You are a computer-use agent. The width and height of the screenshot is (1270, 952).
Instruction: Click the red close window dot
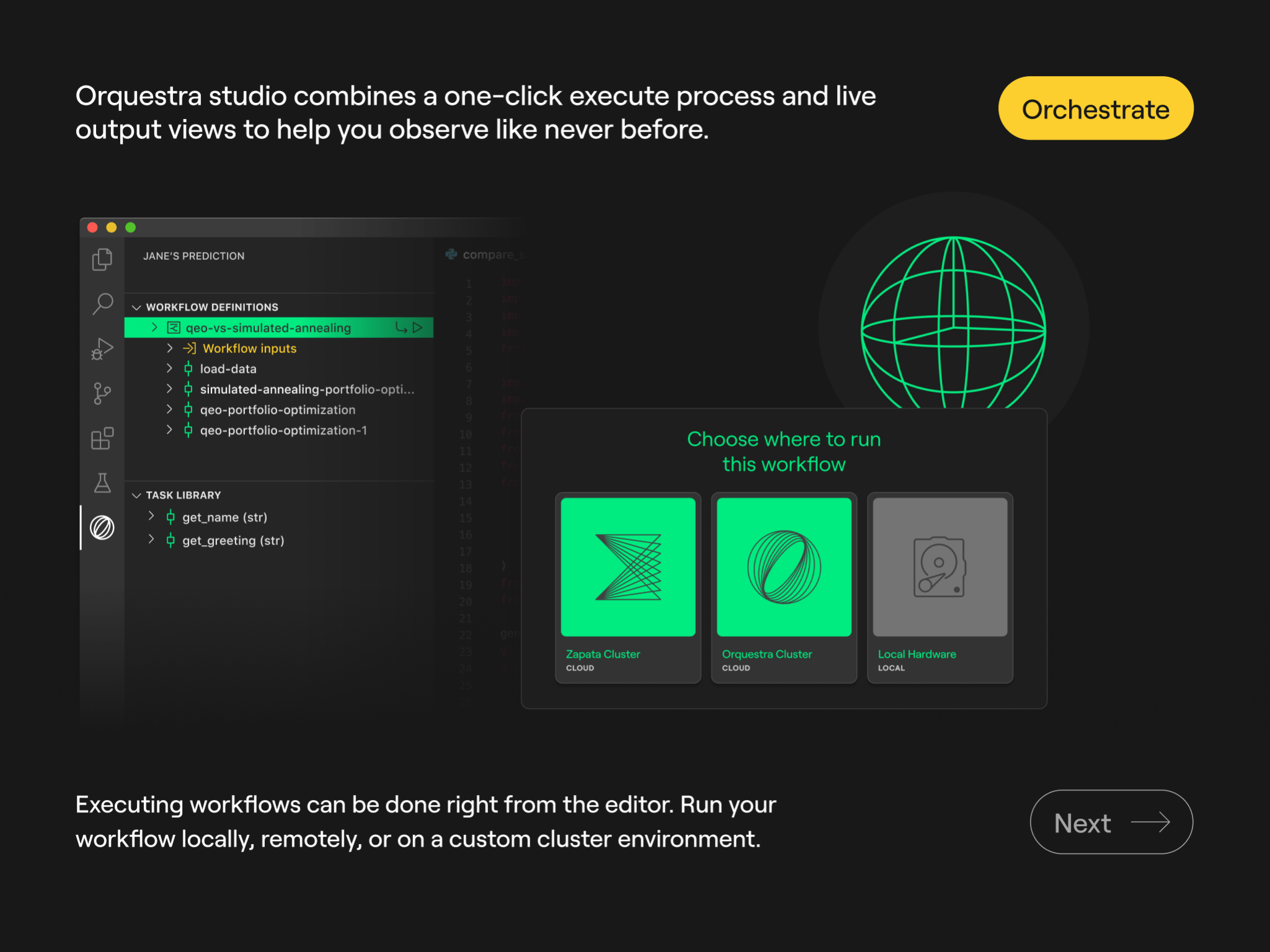92,228
